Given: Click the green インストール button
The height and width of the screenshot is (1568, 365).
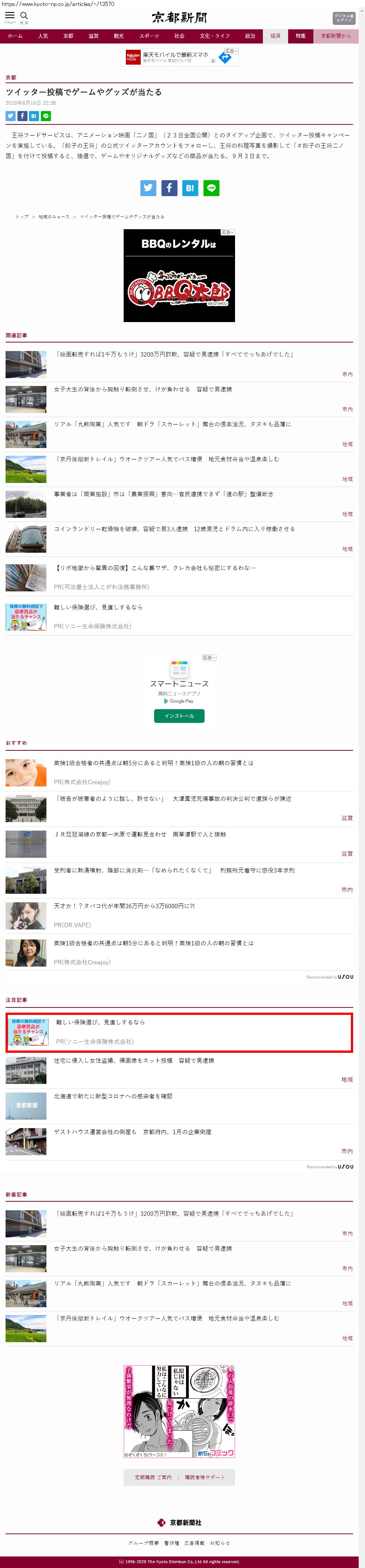Looking at the screenshot, I should pos(179,716).
